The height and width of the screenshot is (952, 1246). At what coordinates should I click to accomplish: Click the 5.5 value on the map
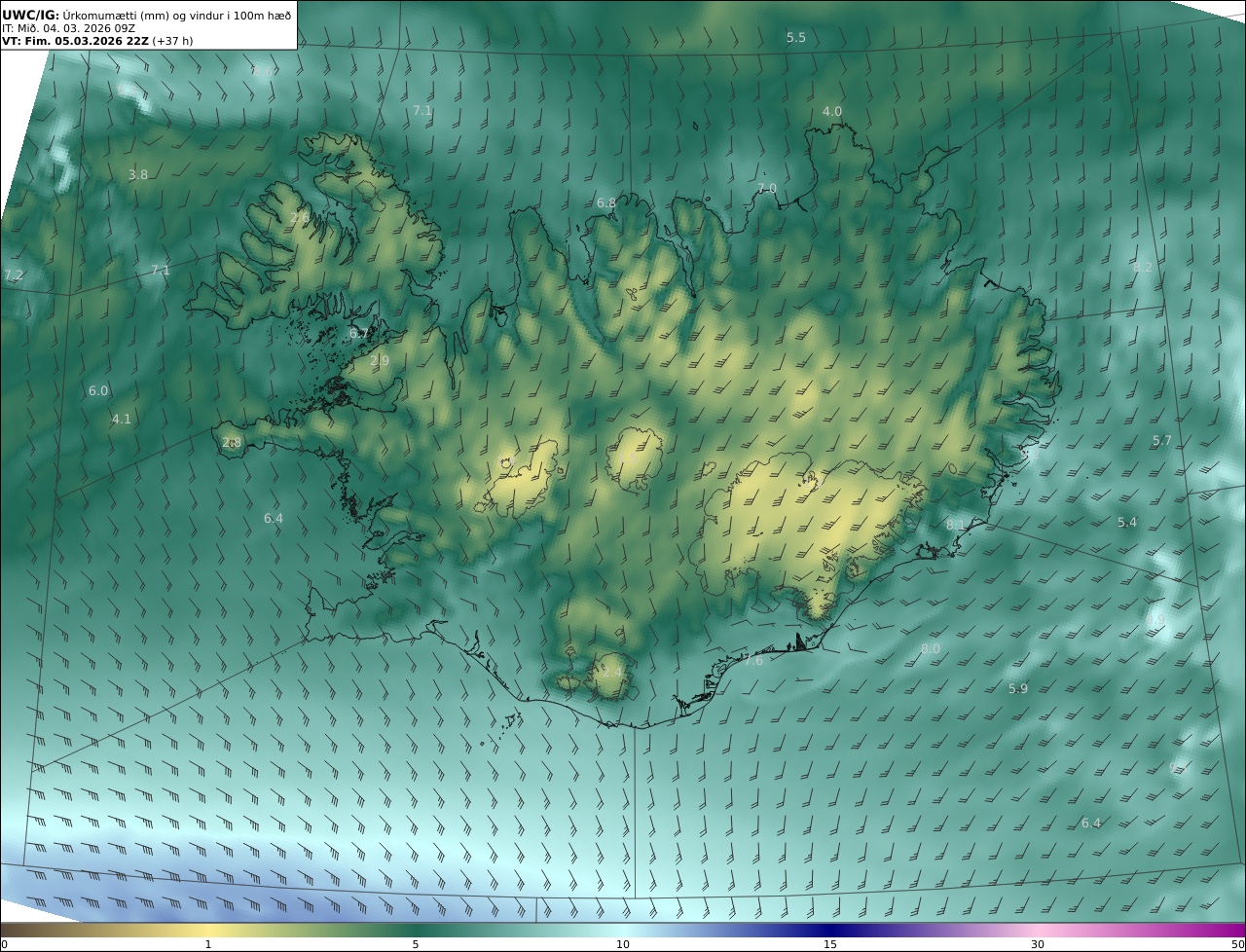click(x=796, y=37)
